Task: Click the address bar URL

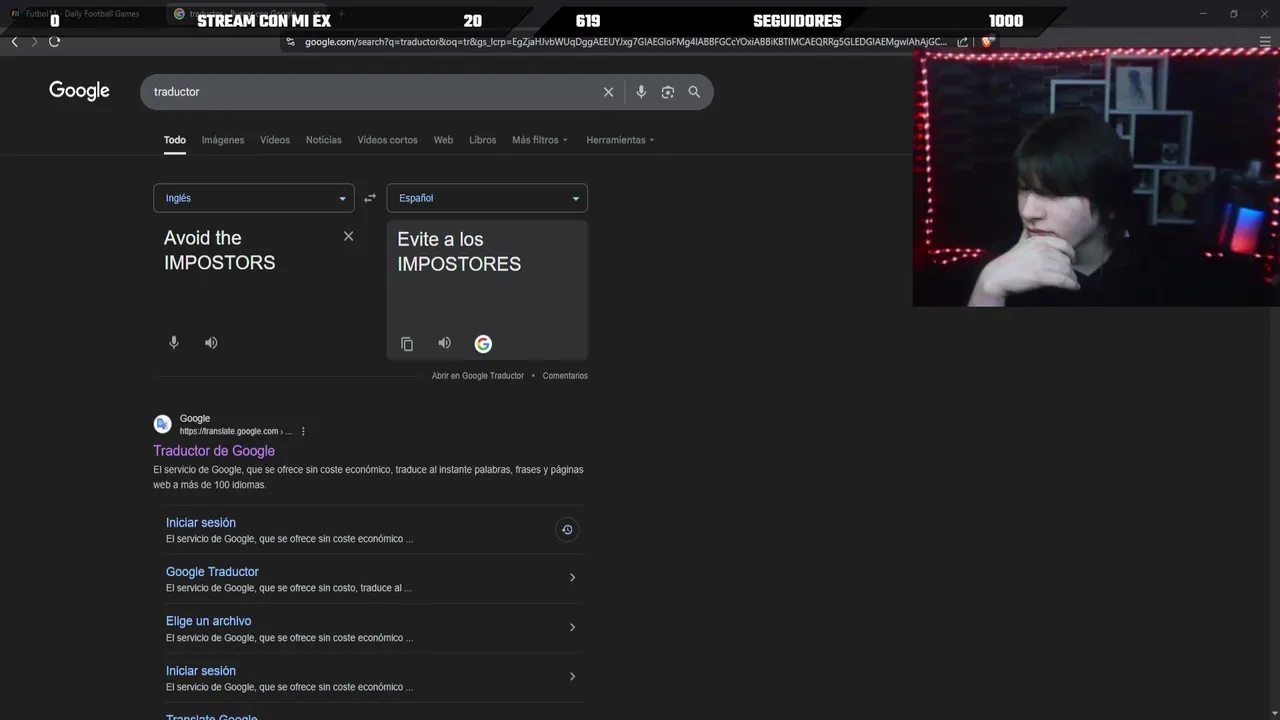Action: [625, 42]
